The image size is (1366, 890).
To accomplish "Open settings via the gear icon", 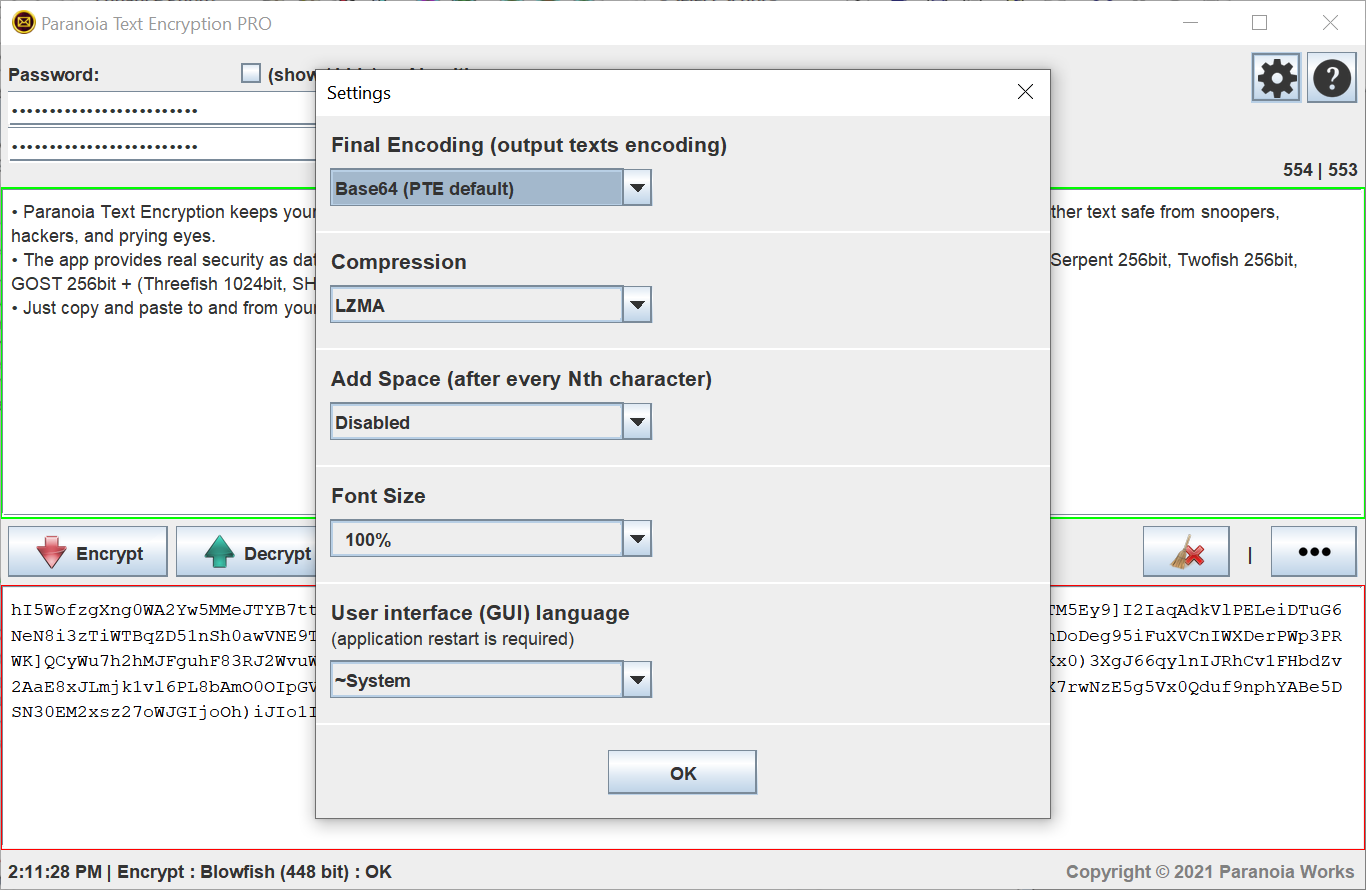I will (1276, 78).
